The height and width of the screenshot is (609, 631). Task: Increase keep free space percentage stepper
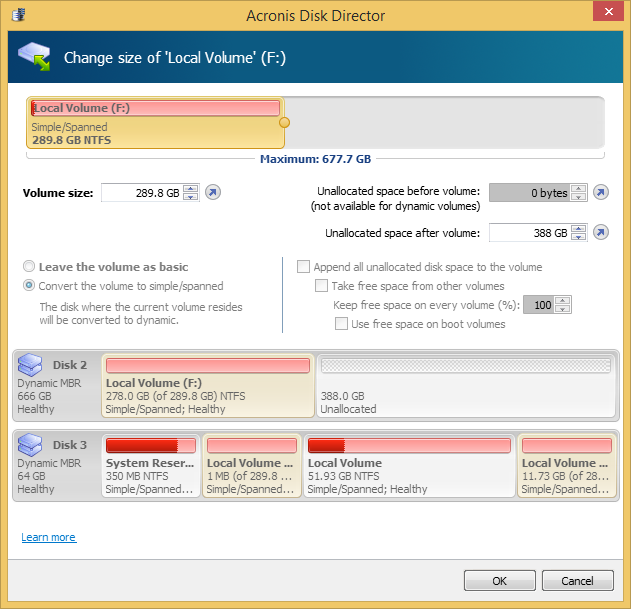pos(563,301)
